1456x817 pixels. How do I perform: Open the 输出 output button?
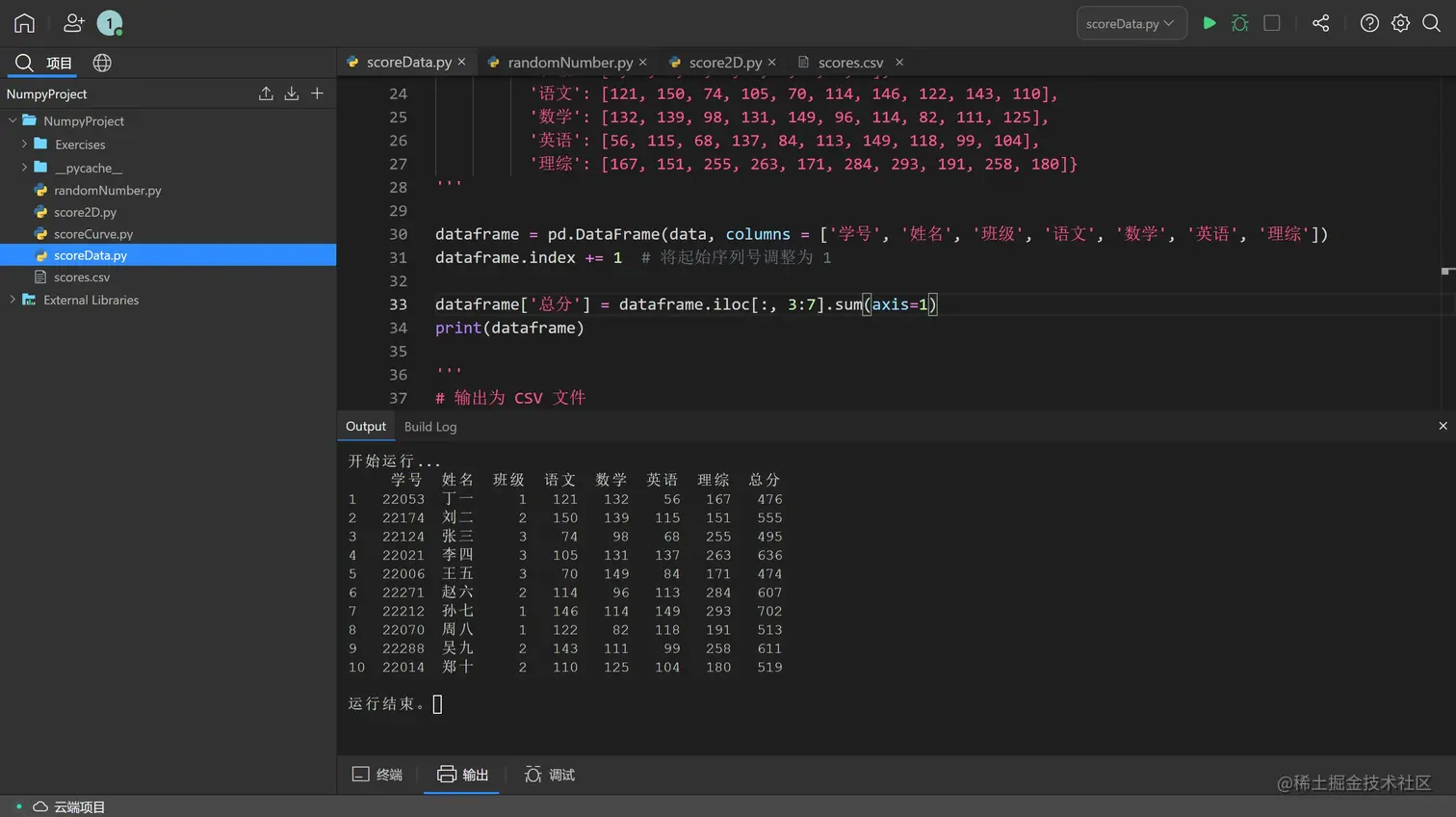coord(462,775)
